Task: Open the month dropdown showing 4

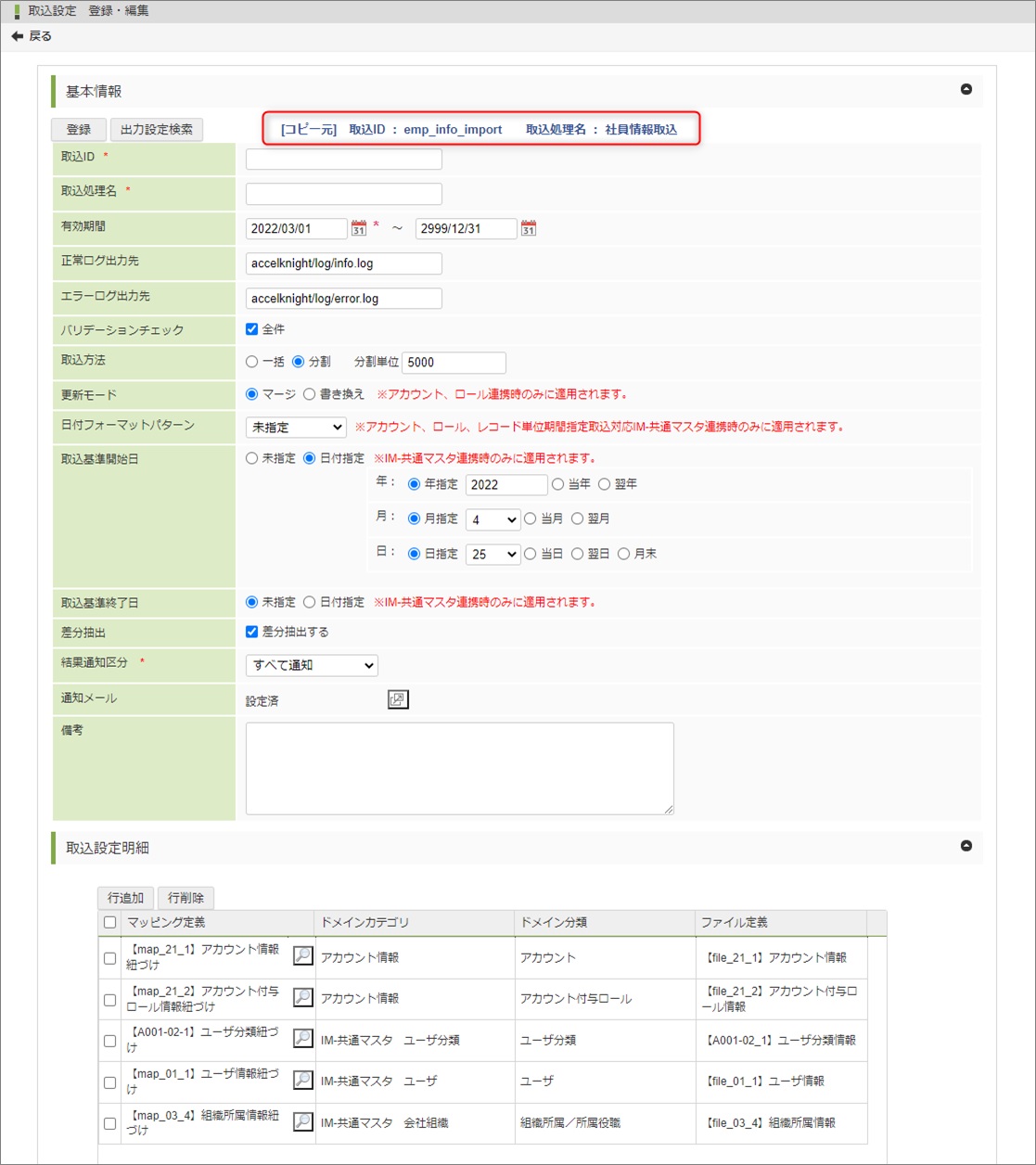Action: point(492,519)
